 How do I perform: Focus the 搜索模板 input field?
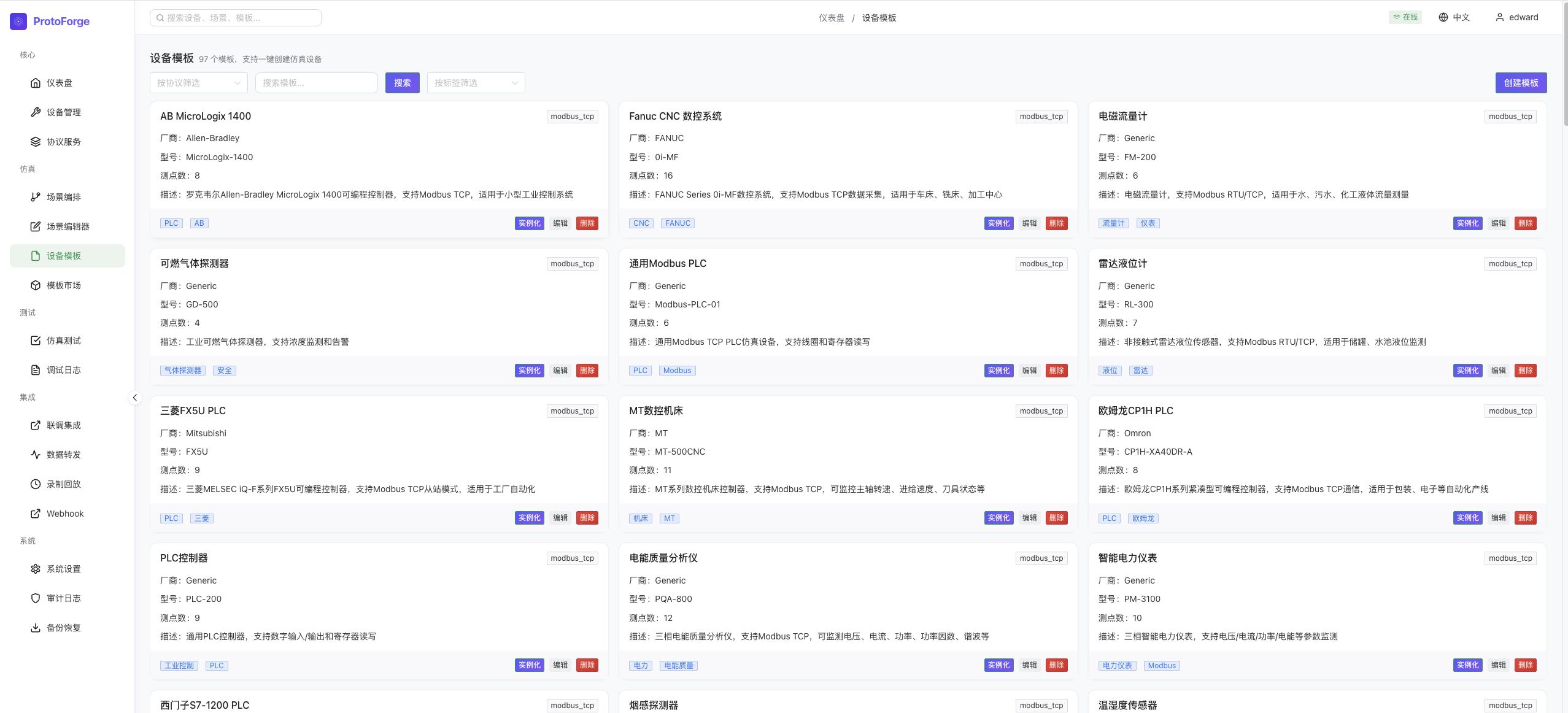click(317, 83)
